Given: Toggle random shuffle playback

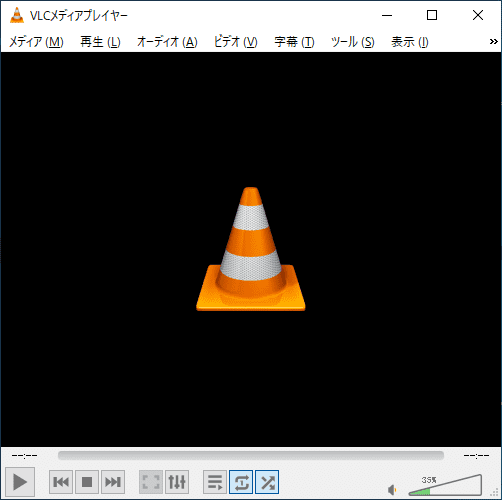Looking at the screenshot, I should 267,482.
